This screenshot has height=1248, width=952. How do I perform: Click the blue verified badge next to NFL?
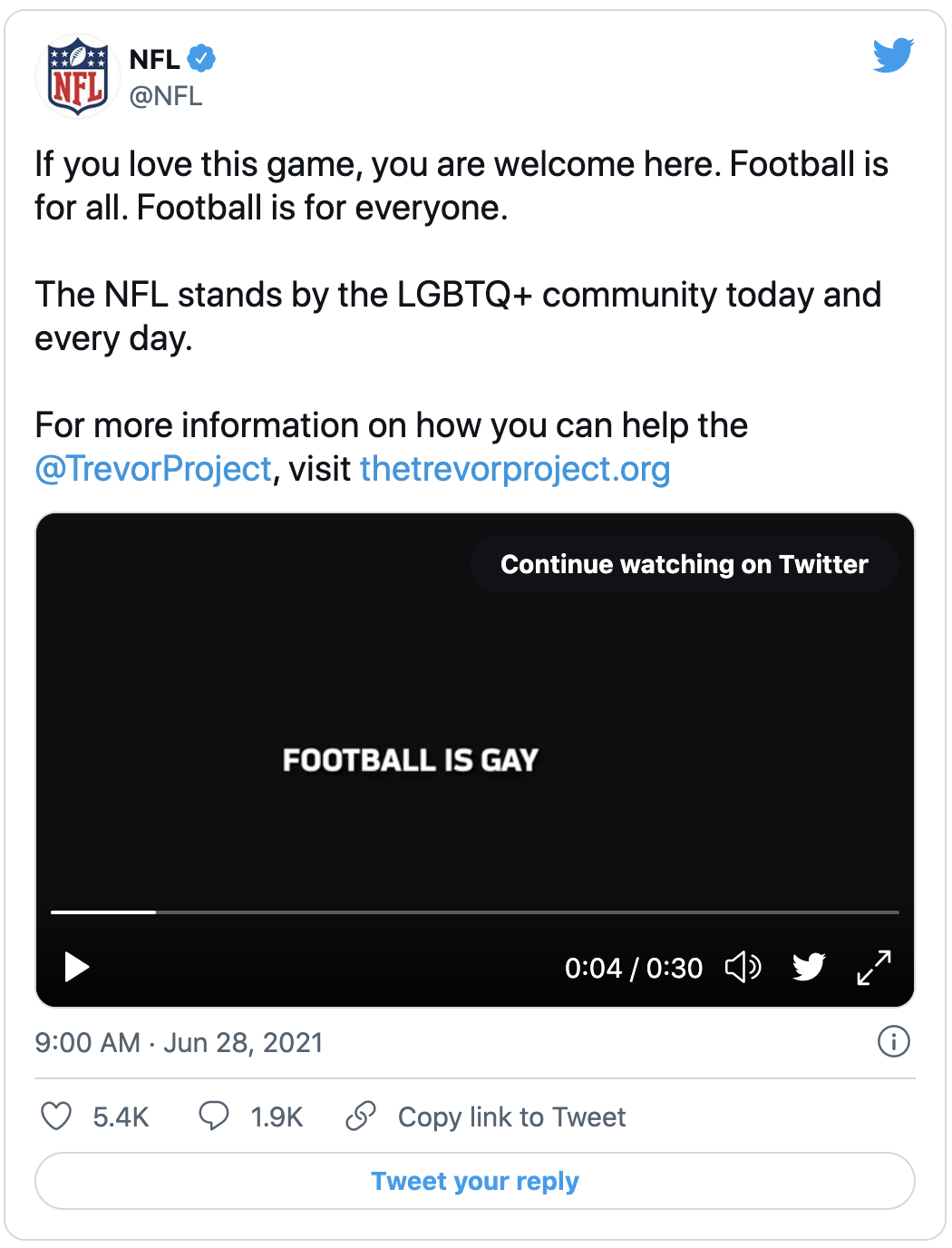coord(201,59)
